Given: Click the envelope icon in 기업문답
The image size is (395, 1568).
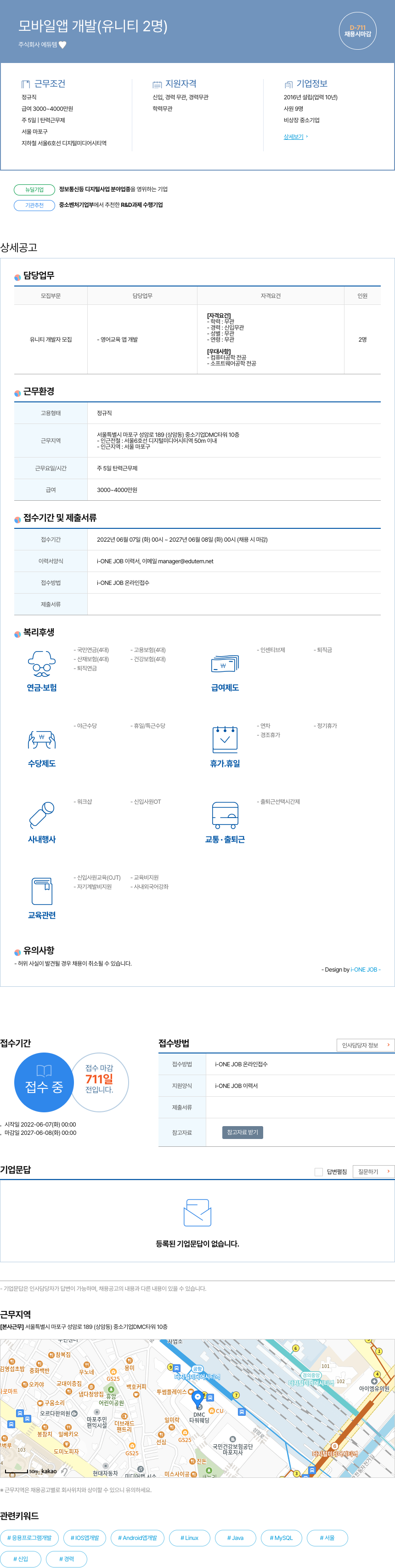Looking at the screenshot, I should (x=197, y=1213).
